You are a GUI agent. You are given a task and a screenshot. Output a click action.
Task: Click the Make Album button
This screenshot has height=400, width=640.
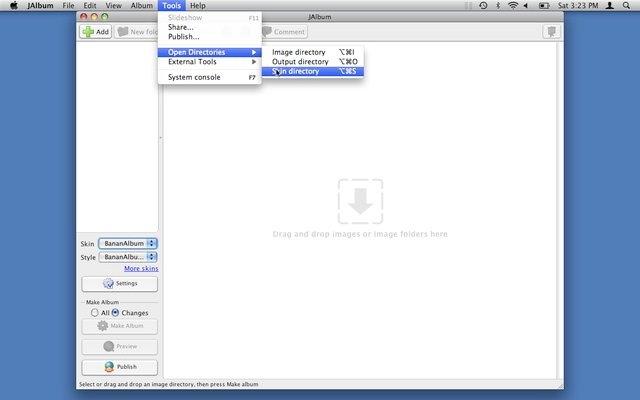(x=120, y=326)
